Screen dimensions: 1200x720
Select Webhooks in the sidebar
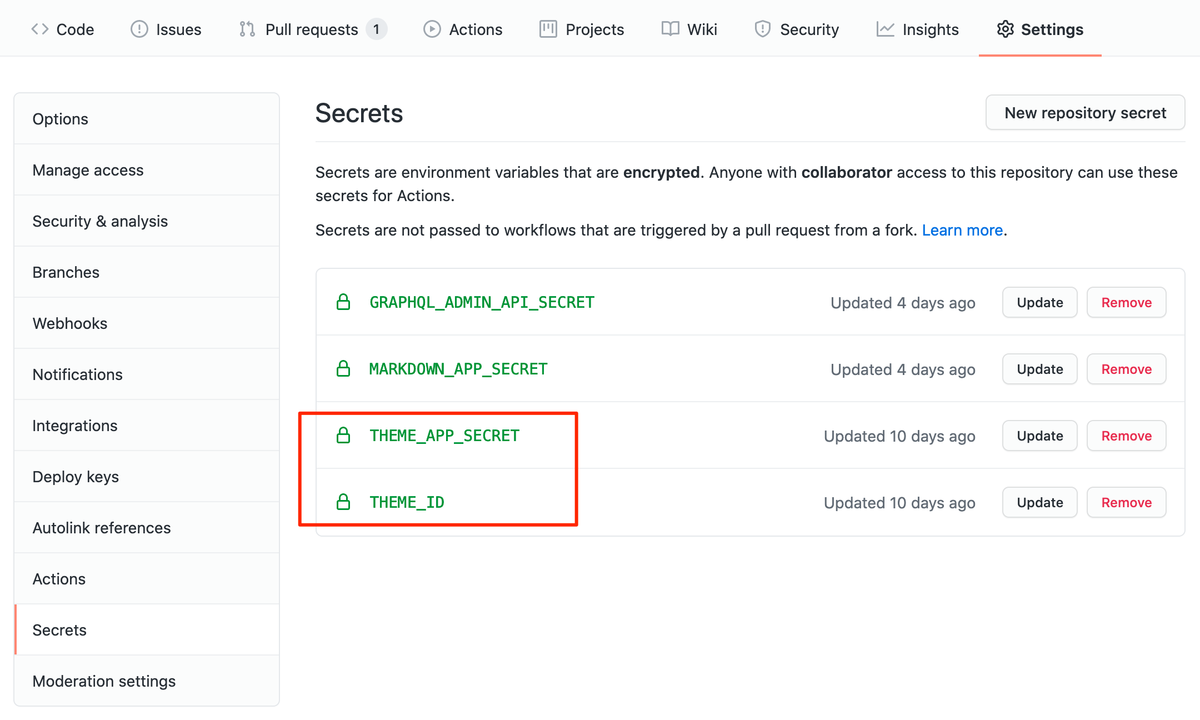[x=69, y=323]
